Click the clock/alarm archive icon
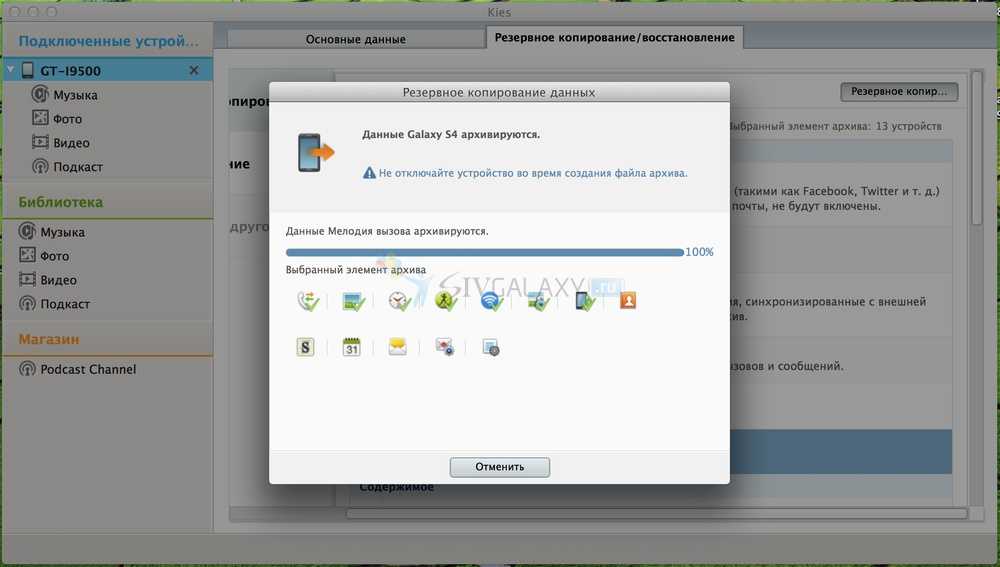This screenshot has width=1000, height=567. (399, 300)
